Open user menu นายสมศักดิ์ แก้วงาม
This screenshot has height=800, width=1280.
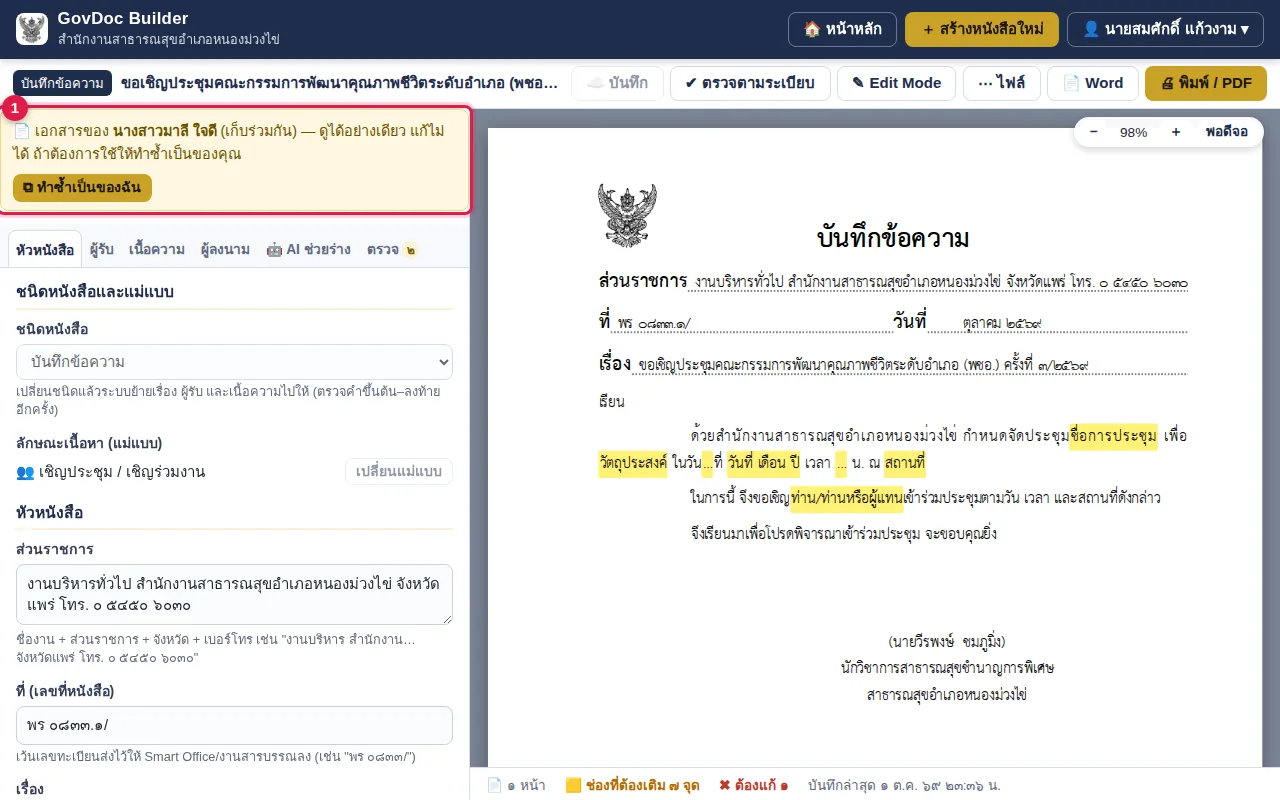[1165, 29]
